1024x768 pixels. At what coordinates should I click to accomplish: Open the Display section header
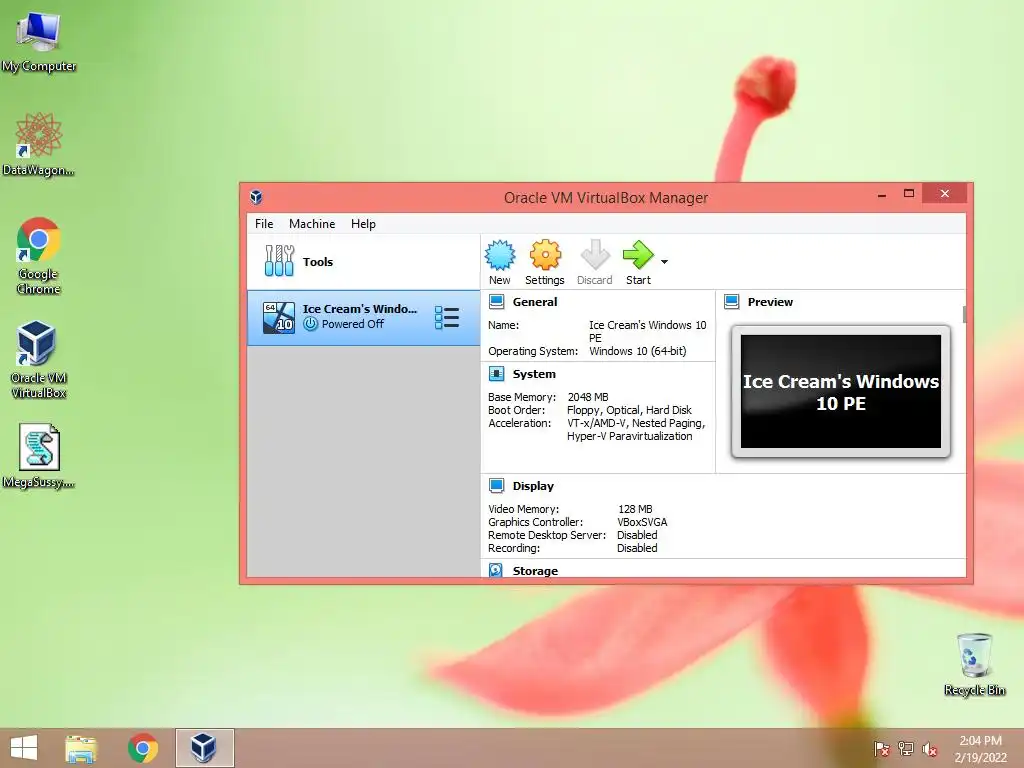(x=533, y=486)
